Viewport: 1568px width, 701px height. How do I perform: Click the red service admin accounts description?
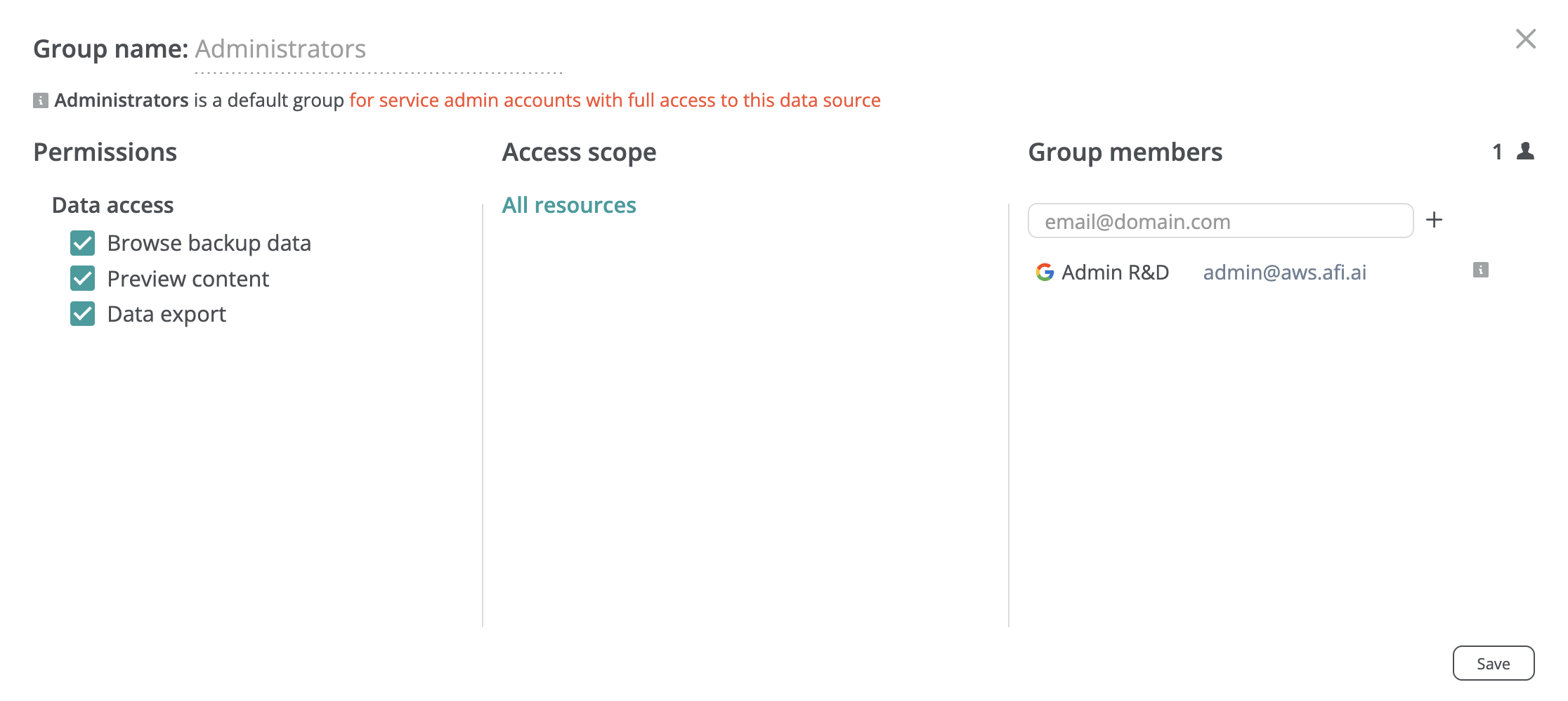[x=614, y=100]
